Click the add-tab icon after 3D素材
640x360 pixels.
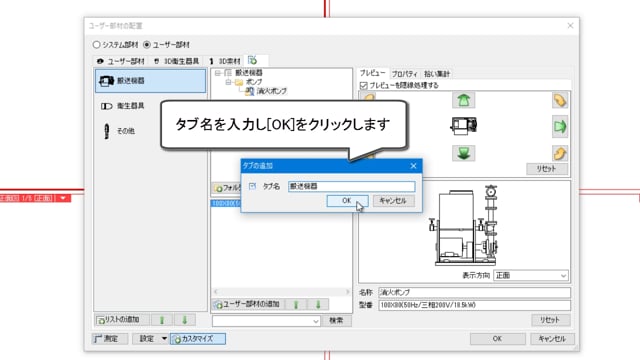[253, 61]
